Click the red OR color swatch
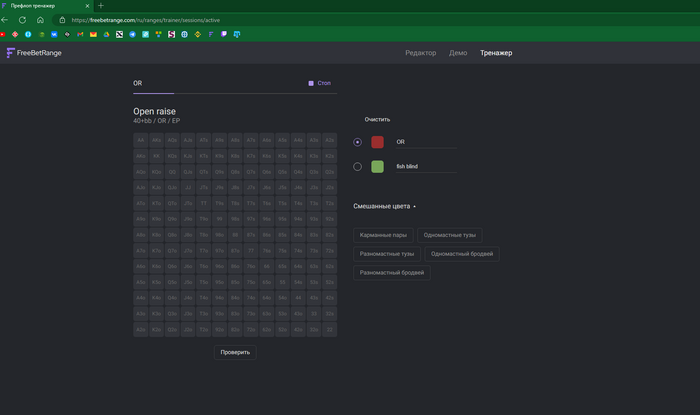This screenshot has height=415, width=700. pyautogui.click(x=377, y=142)
